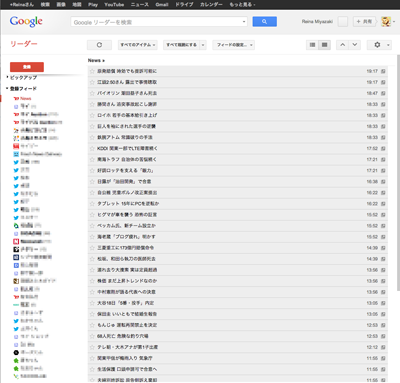Open カレンダー in the top bar

point(211,5)
